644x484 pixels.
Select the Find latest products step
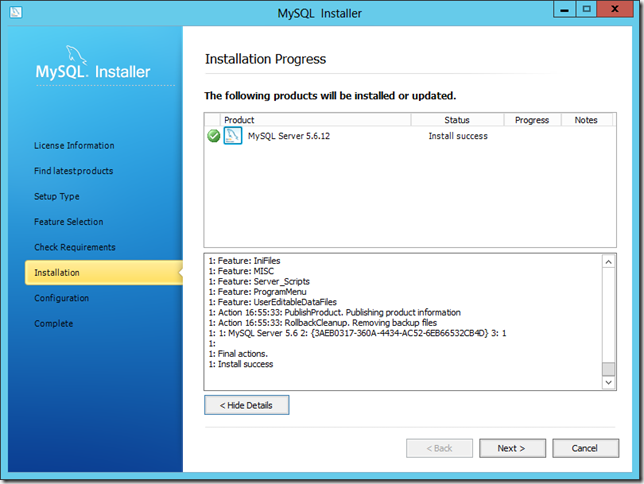[74, 171]
